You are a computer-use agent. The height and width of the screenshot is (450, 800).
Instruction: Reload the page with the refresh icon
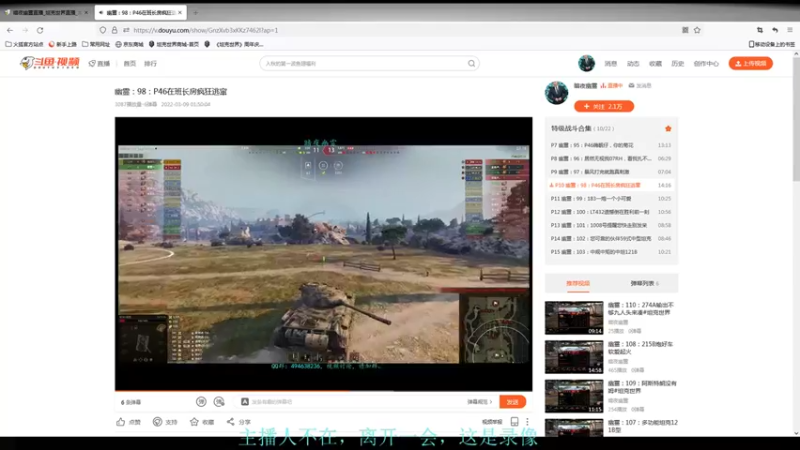[x=40, y=30]
